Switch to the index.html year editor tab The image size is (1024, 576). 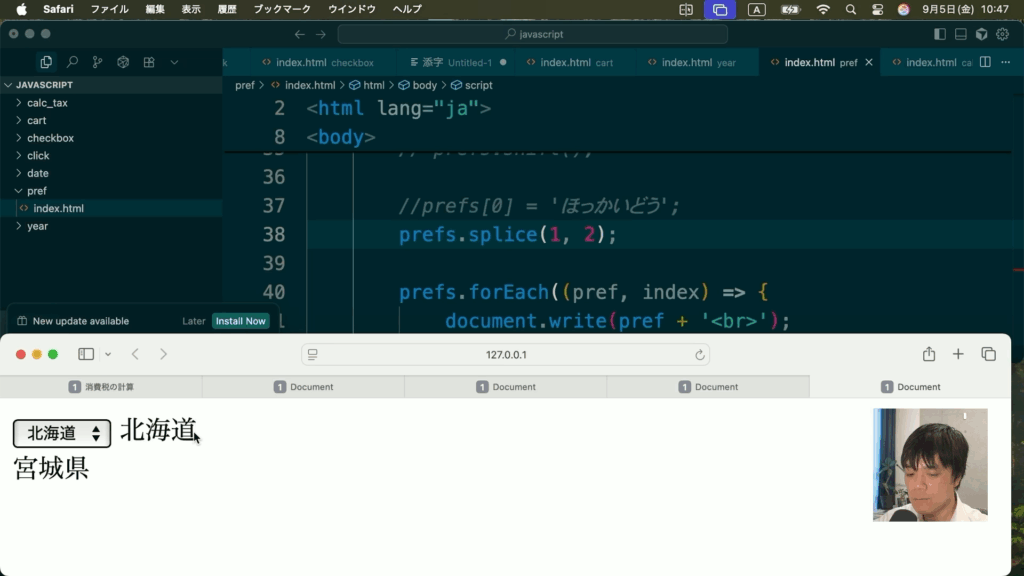(x=697, y=62)
